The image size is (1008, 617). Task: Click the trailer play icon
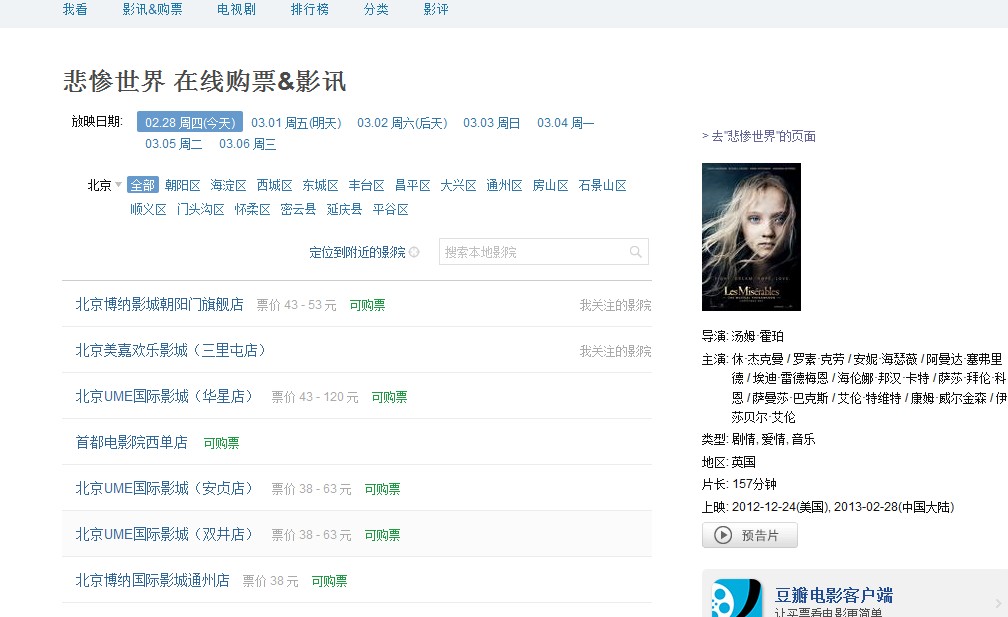[x=723, y=536]
